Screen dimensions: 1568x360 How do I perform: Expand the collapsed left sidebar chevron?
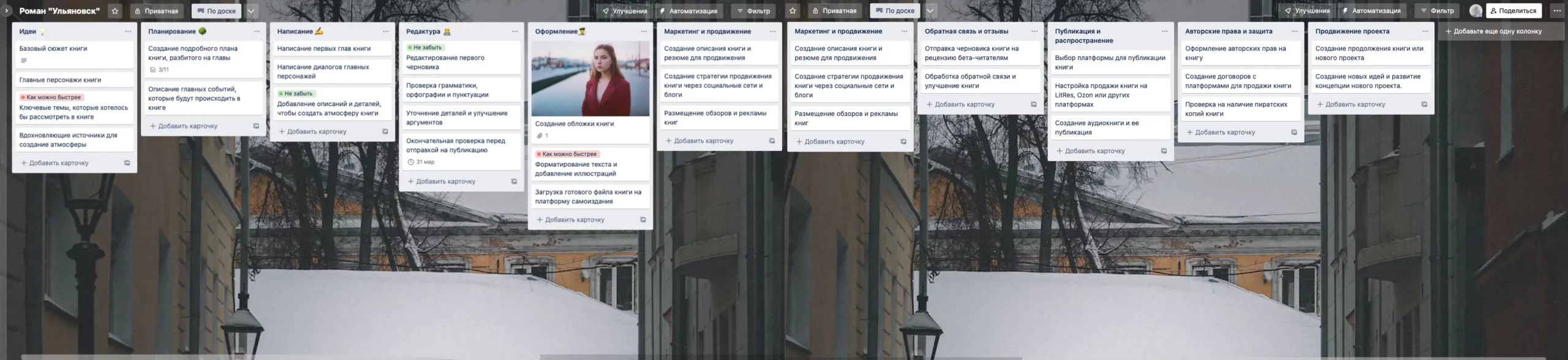pos(6,10)
